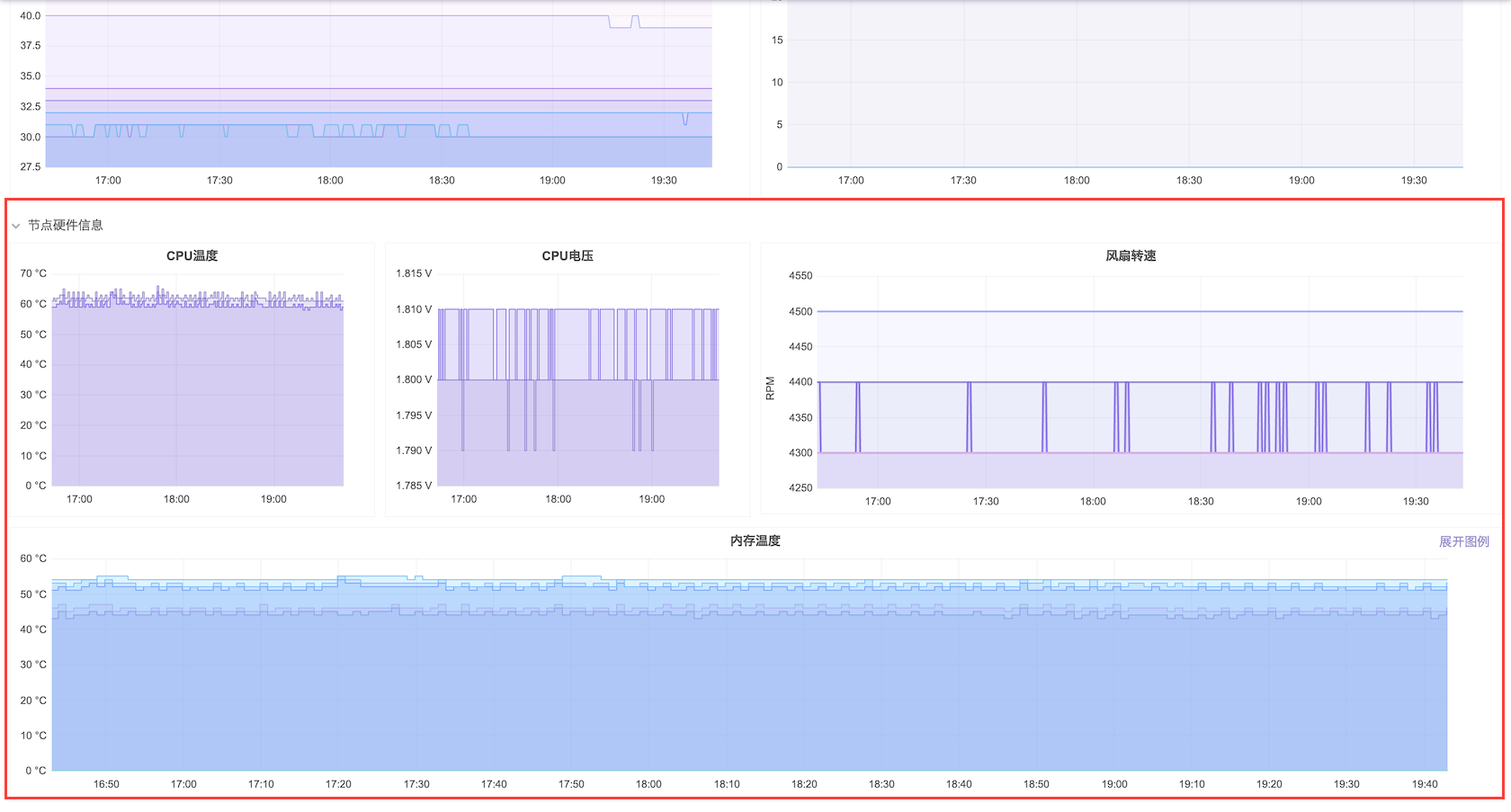Click the 节点硬件信息 section title
The width and height of the screenshot is (1511, 812).
[x=66, y=226]
